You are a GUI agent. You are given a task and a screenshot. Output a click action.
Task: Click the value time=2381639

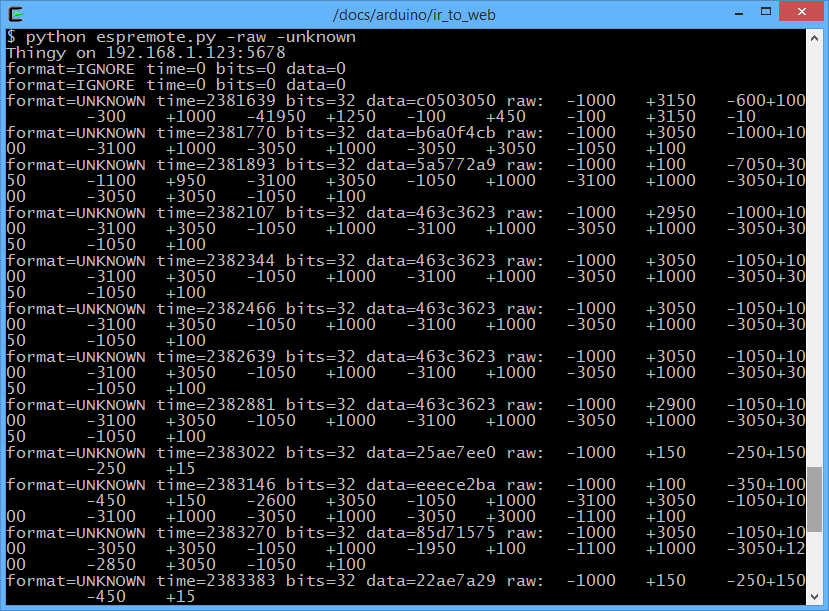coord(216,100)
